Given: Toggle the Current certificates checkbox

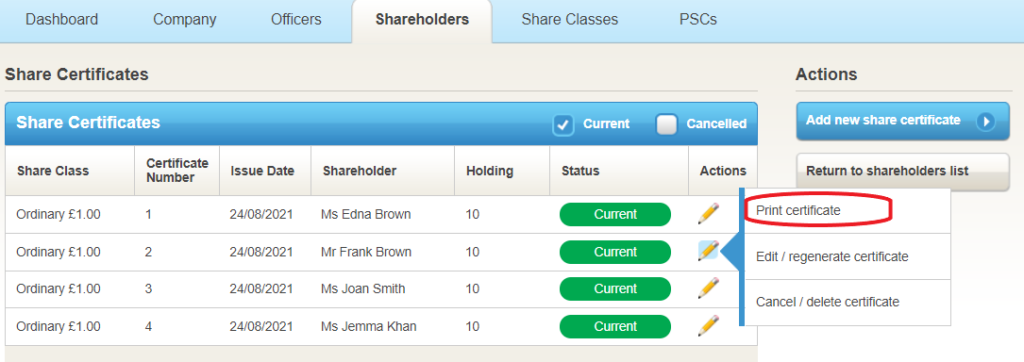Looking at the screenshot, I should pos(563,124).
